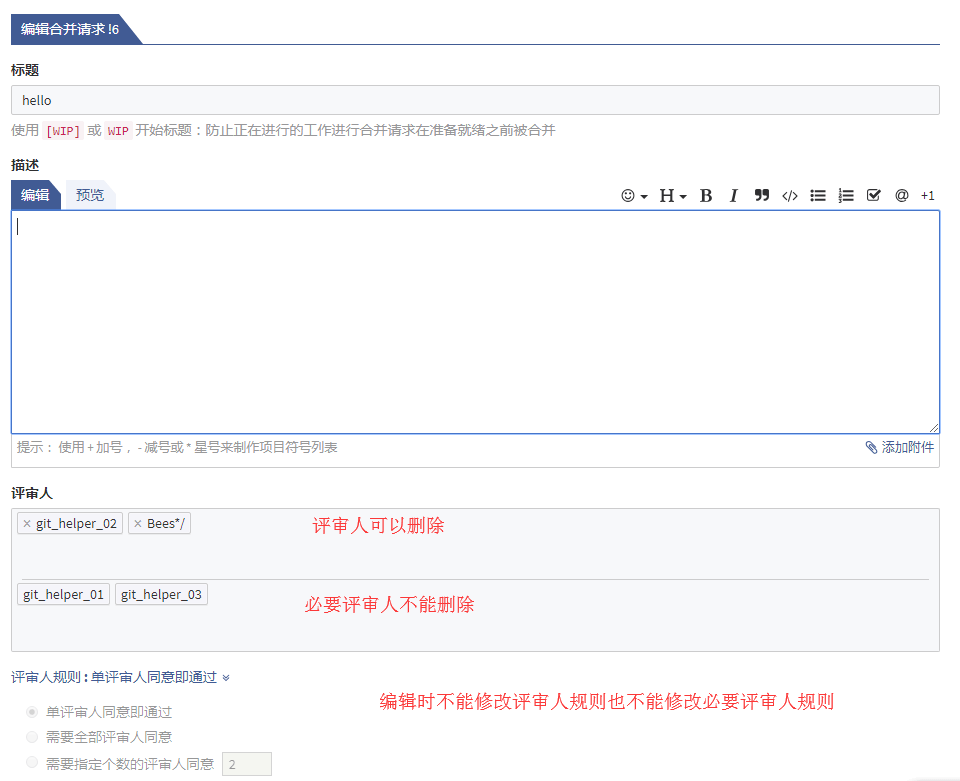Select 需要全部评审人同意 radio option

point(32,737)
